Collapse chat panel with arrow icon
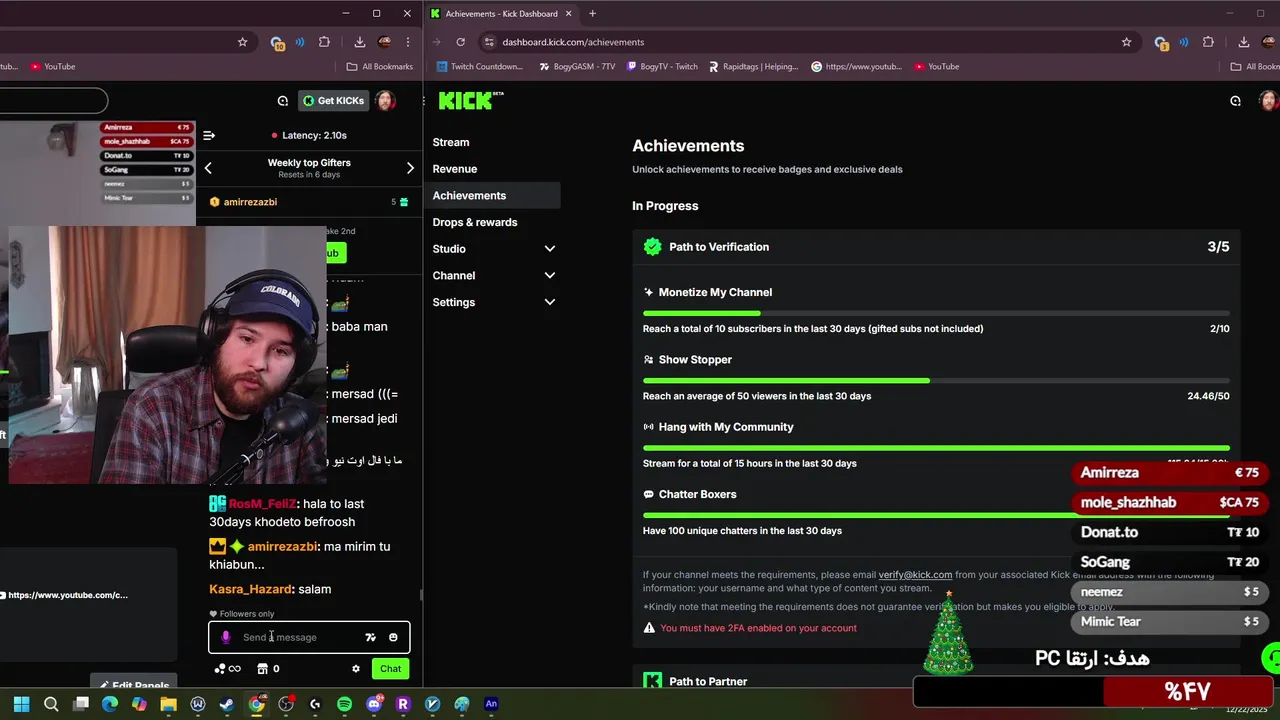The width and height of the screenshot is (1280, 720). tap(209, 135)
